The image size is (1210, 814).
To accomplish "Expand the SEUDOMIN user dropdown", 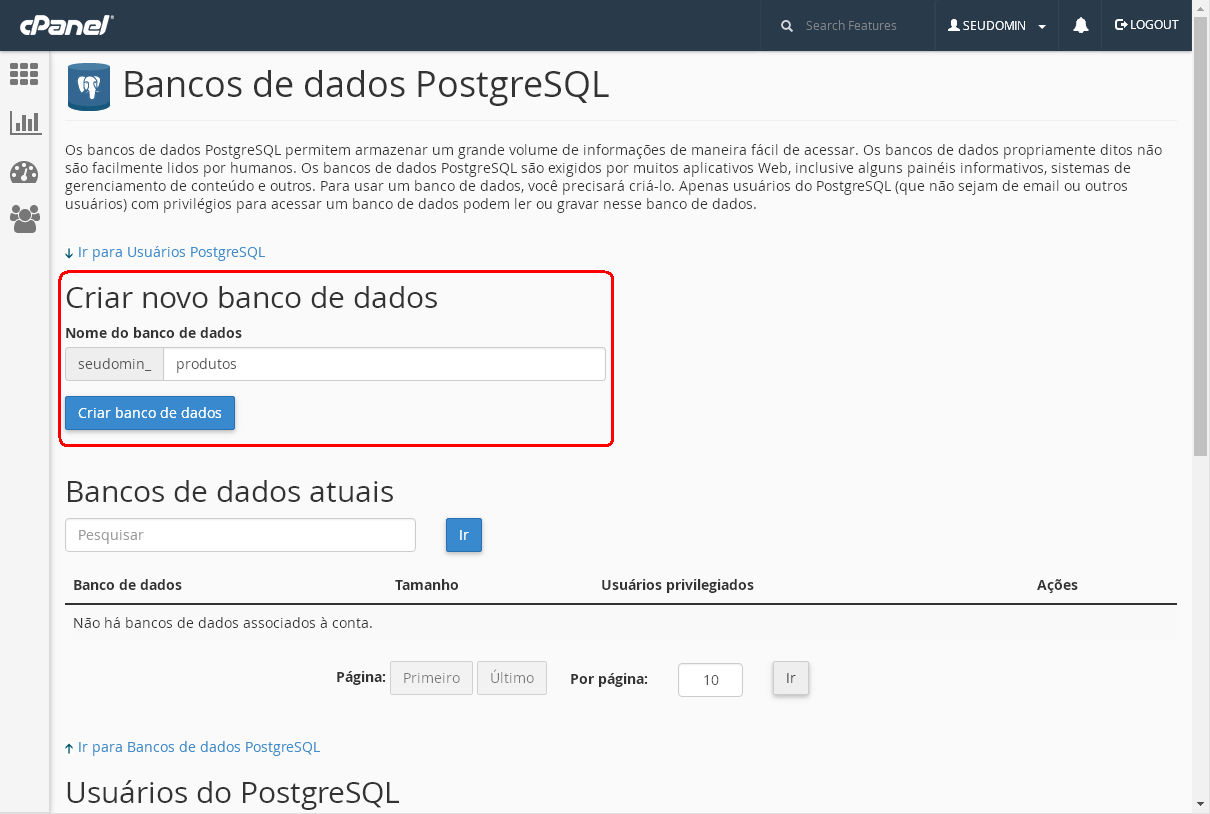I will point(997,26).
